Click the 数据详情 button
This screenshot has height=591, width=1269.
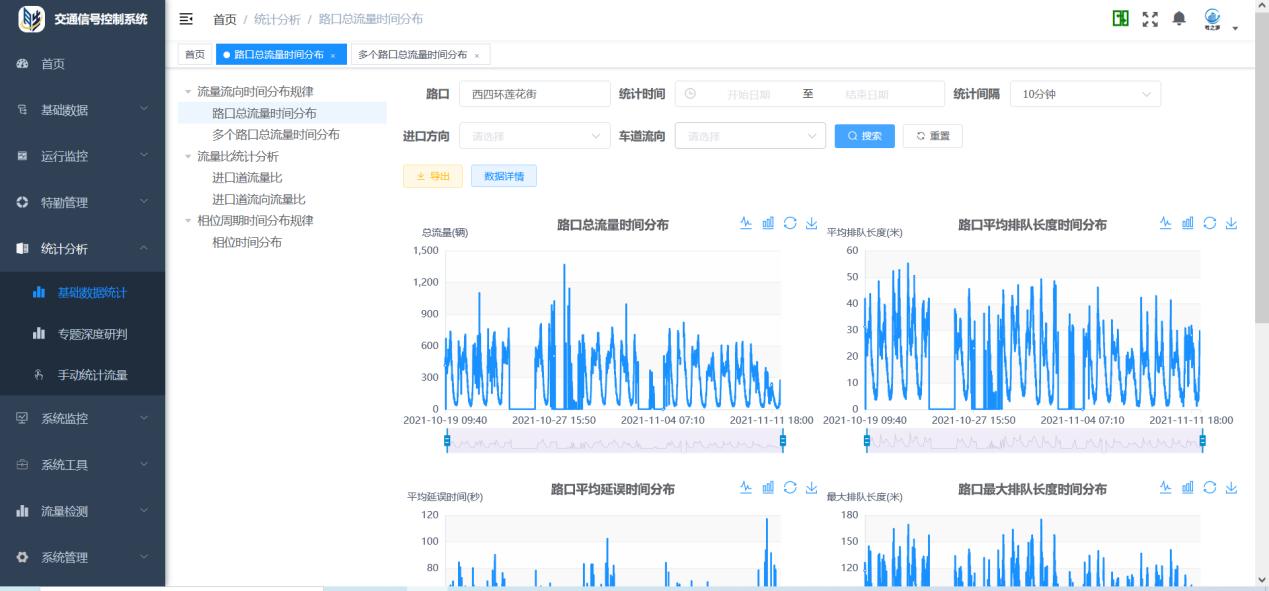pos(503,176)
